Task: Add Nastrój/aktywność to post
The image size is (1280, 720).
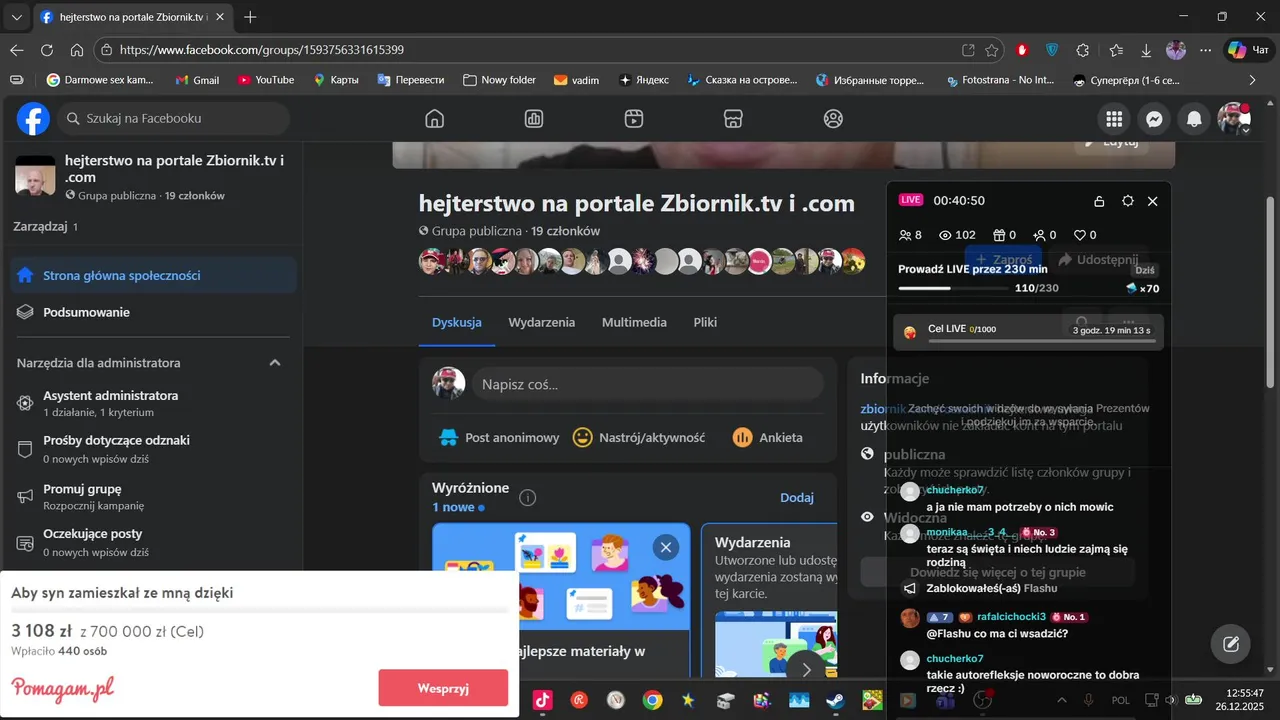Action: click(639, 437)
